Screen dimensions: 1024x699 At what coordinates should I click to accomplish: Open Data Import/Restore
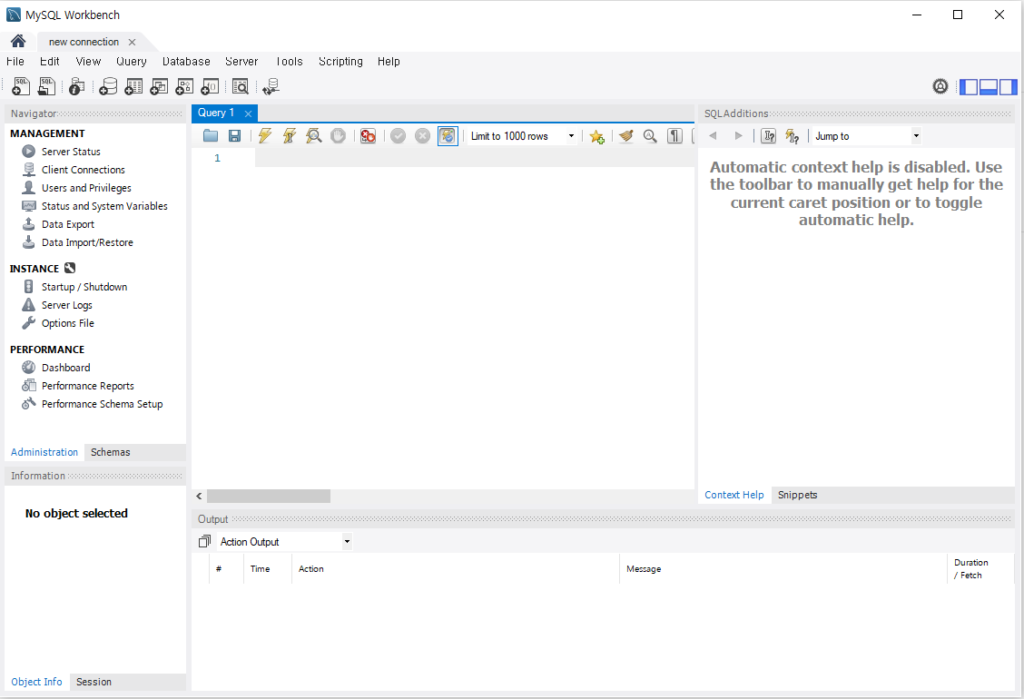tap(87, 242)
